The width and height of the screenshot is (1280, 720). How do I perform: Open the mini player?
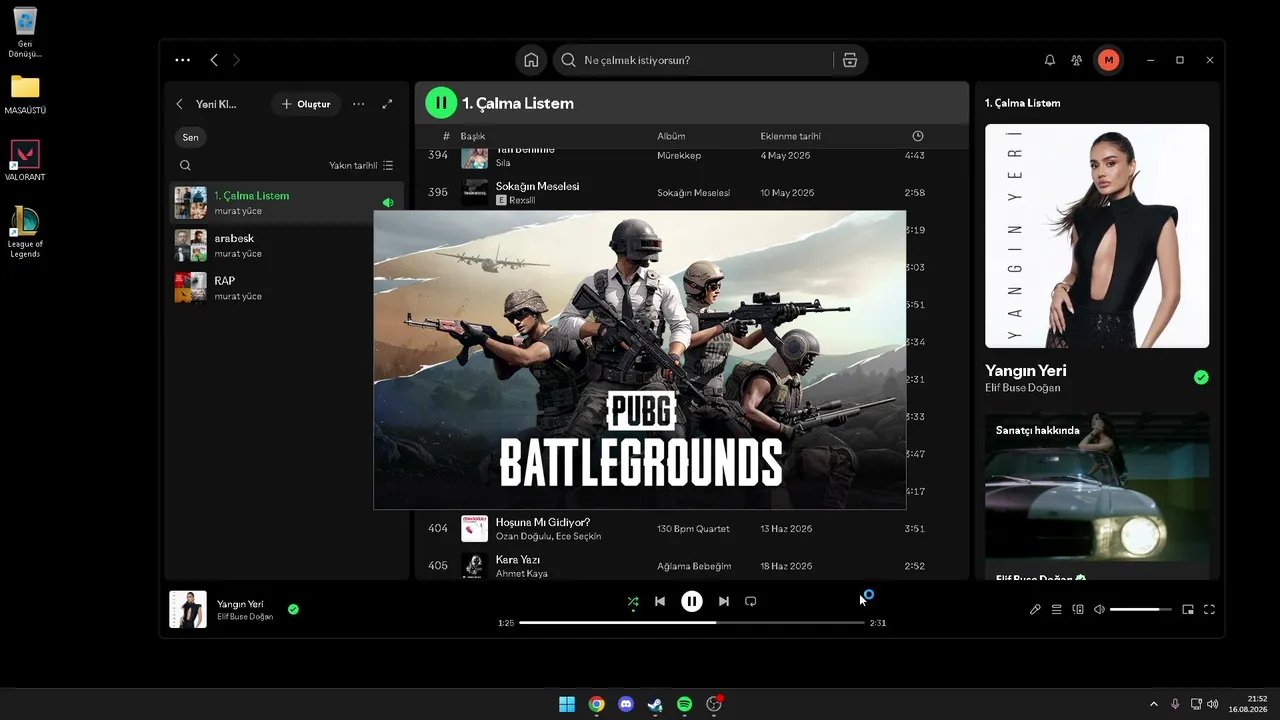[1188, 609]
